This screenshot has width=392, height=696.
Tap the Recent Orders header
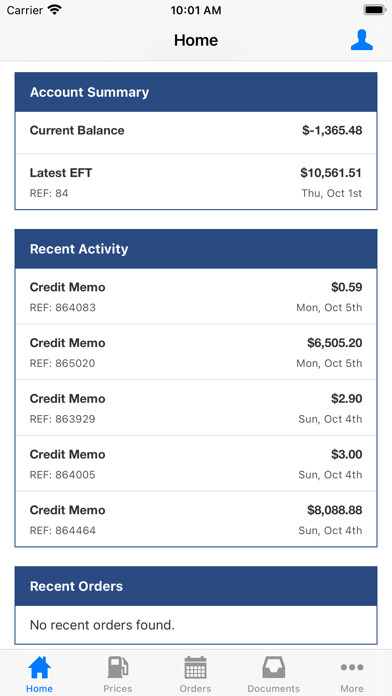[196, 586]
